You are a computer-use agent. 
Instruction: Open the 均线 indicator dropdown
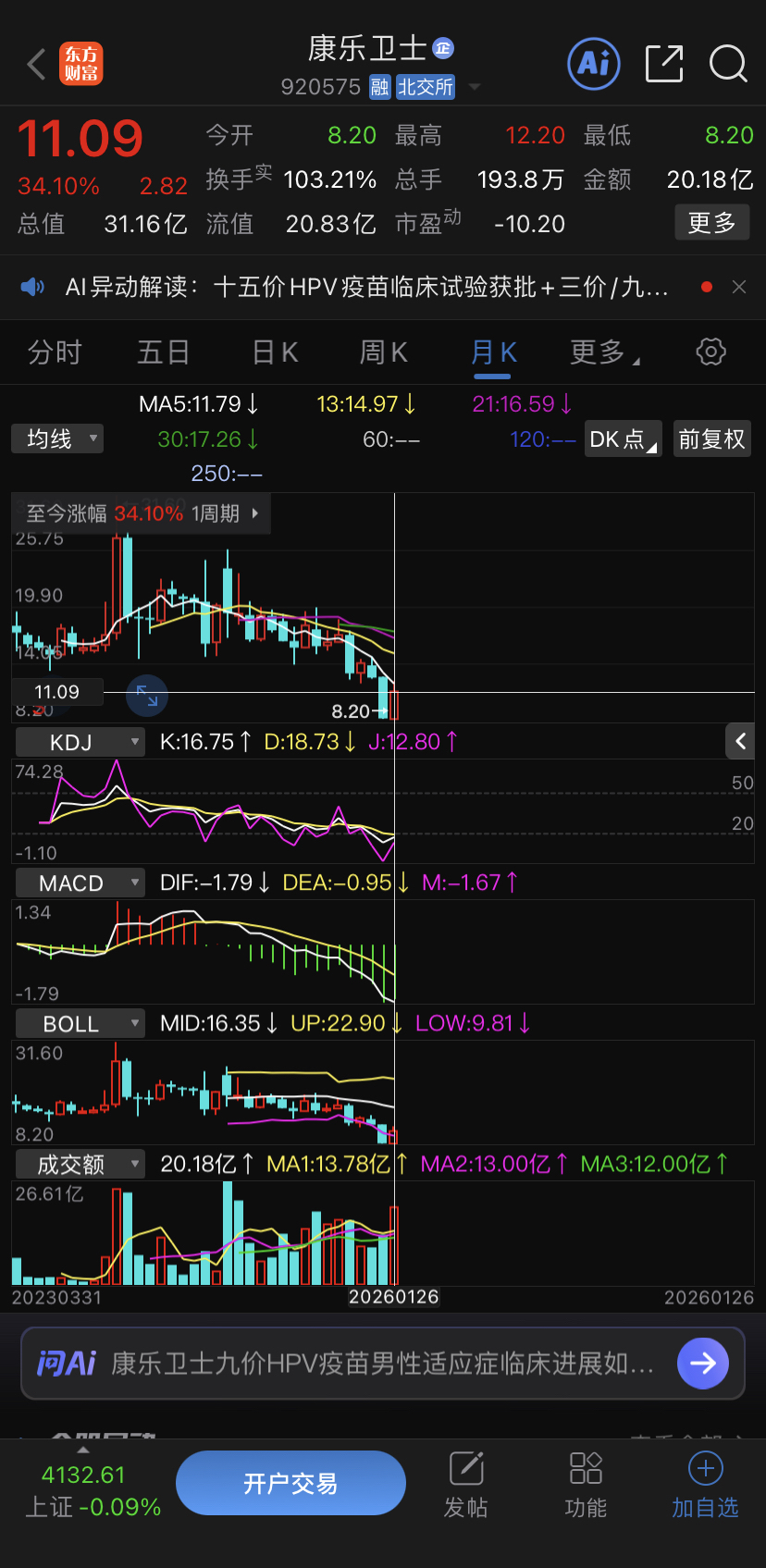(57, 438)
